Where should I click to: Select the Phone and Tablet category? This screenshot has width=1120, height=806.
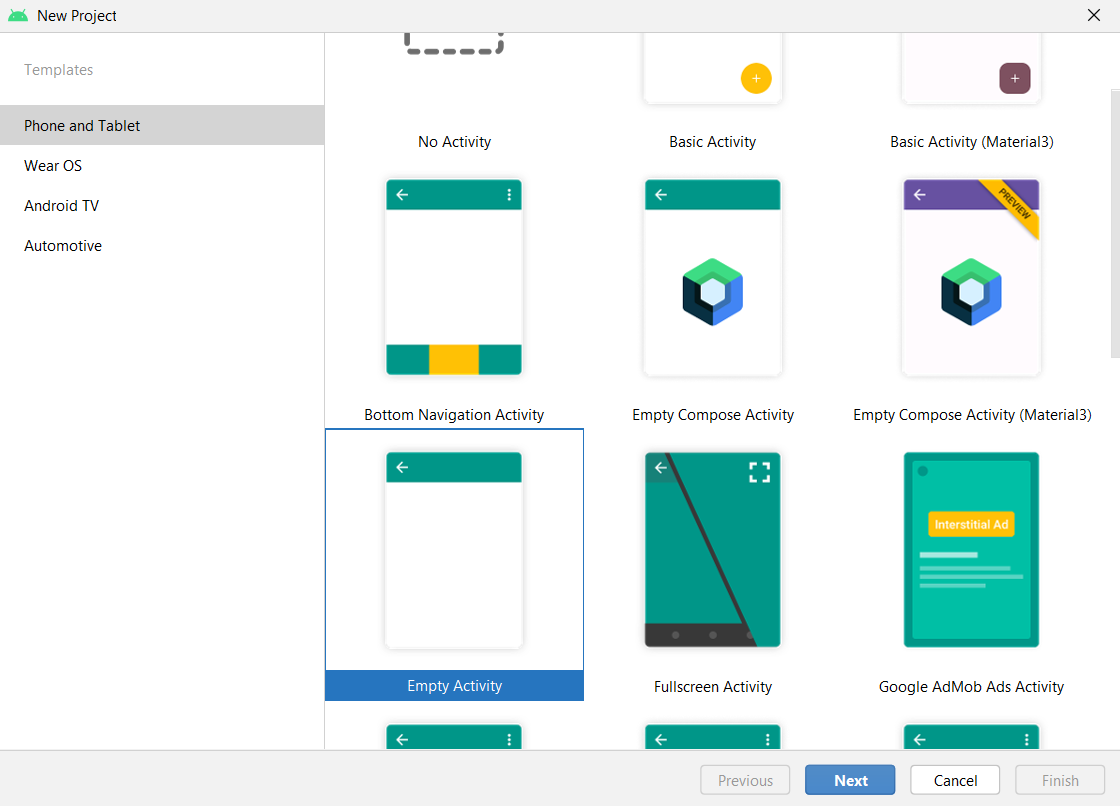82,125
